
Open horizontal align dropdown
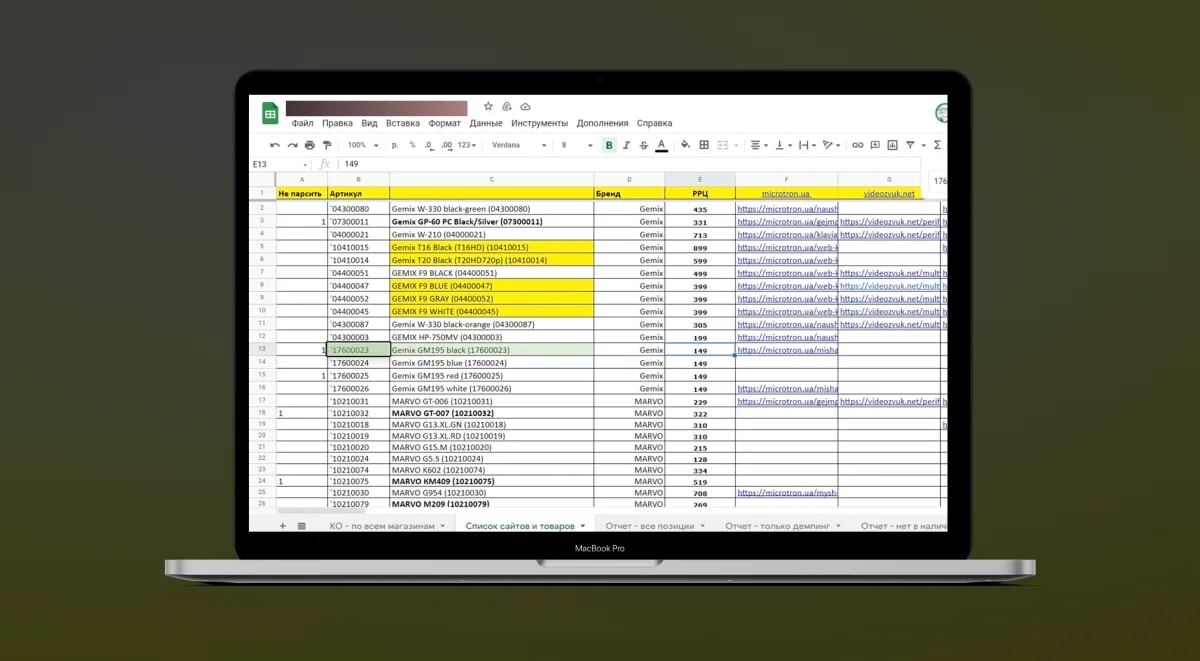[758, 145]
